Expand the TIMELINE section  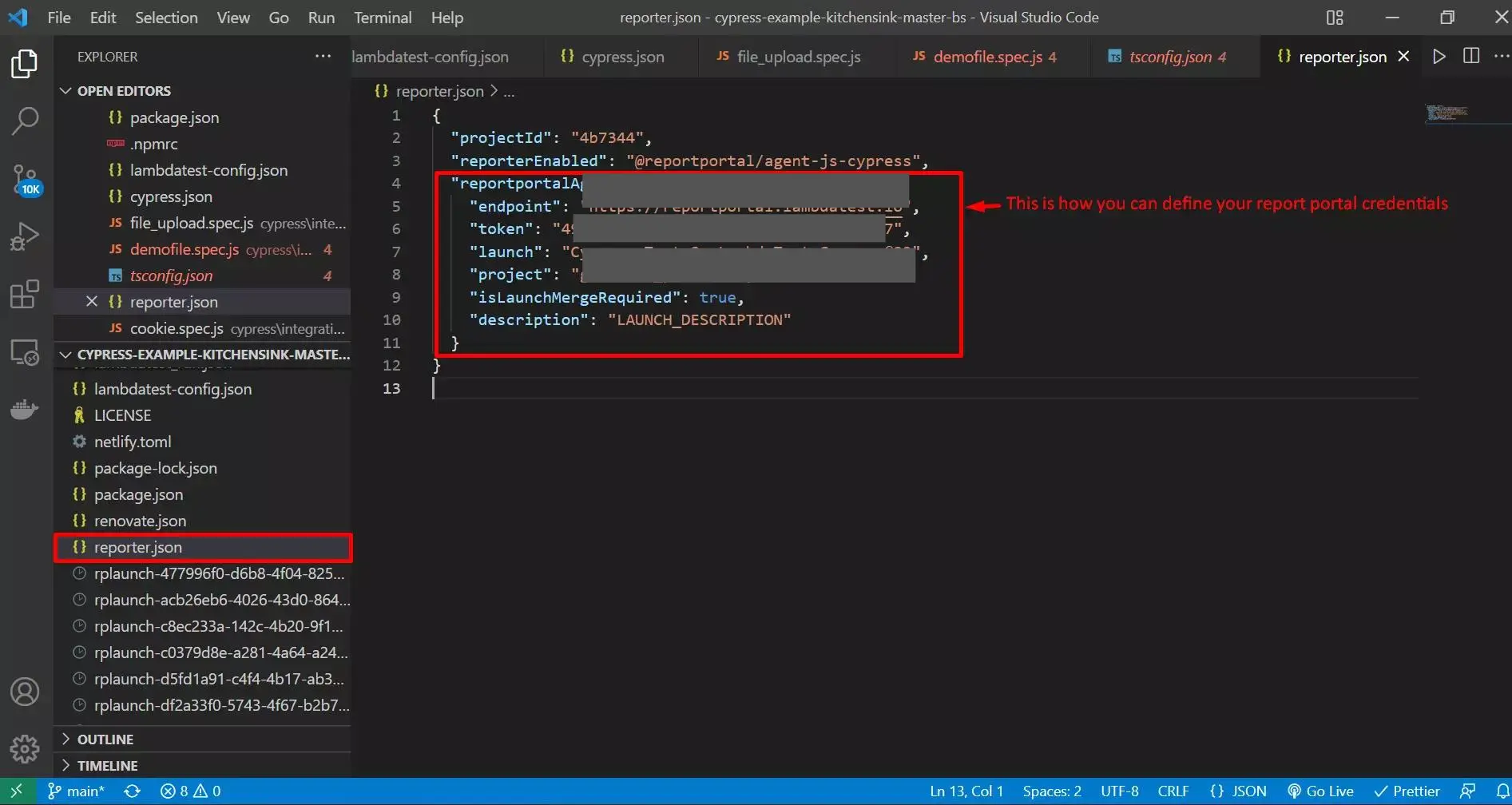tap(107, 766)
